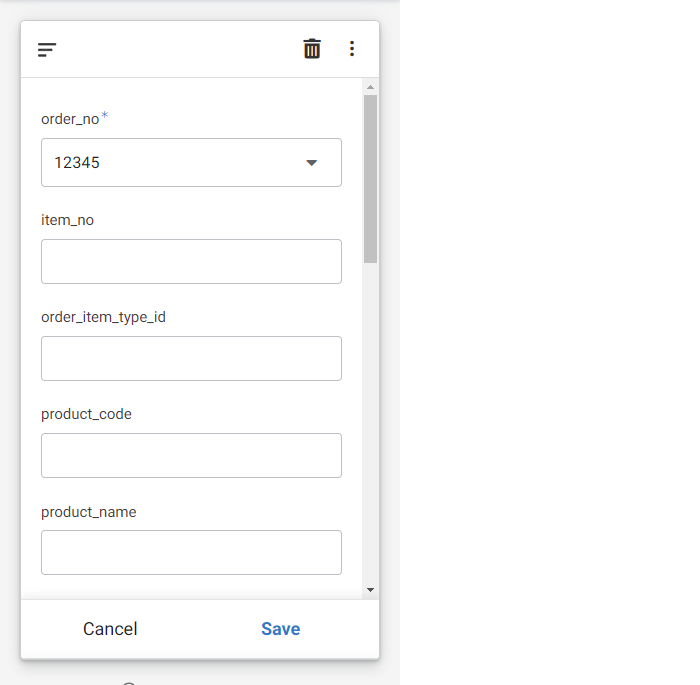Save the order item form

pos(281,629)
